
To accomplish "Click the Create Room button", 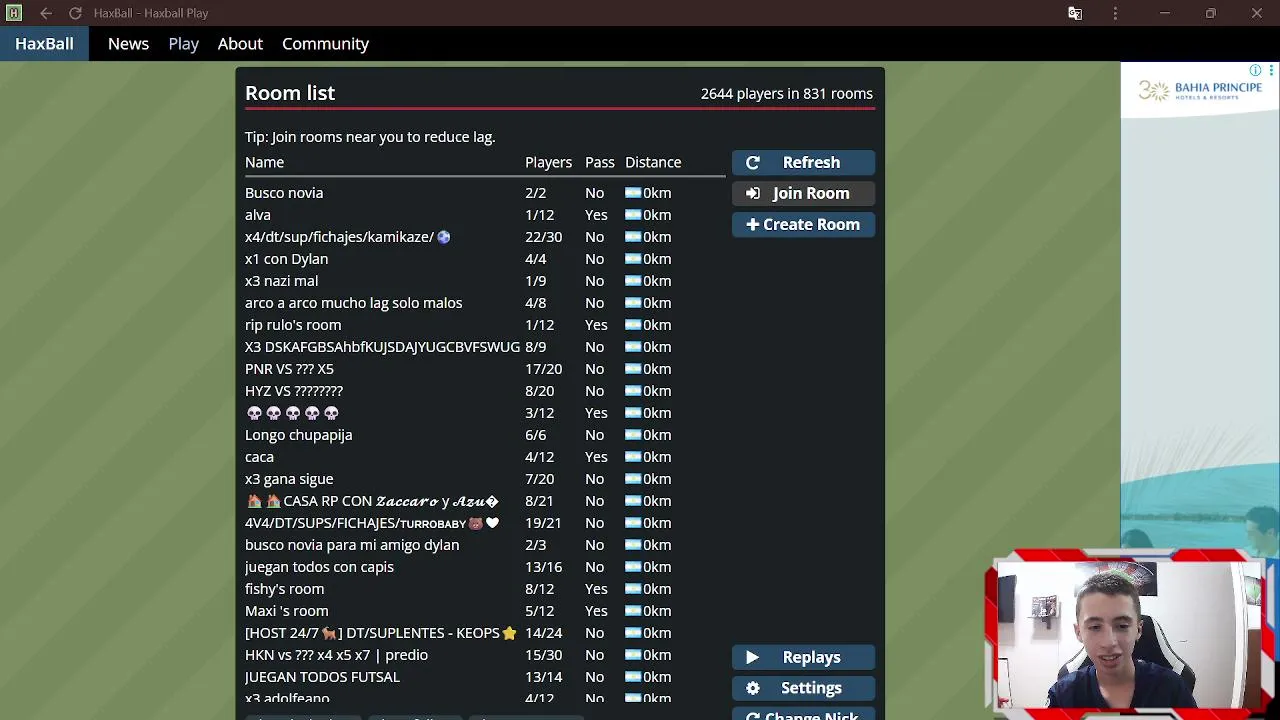I will click(803, 224).
